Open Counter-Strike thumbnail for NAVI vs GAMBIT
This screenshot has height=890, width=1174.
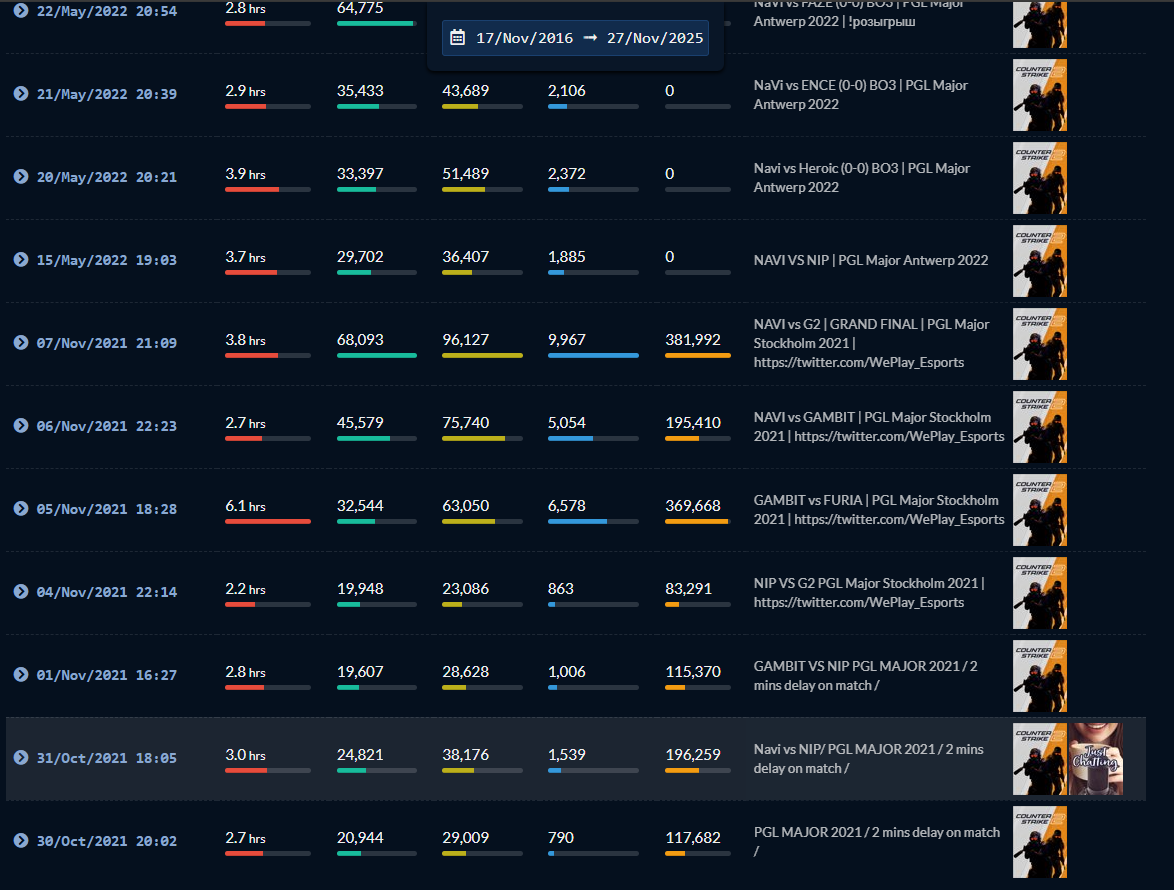[1039, 427]
